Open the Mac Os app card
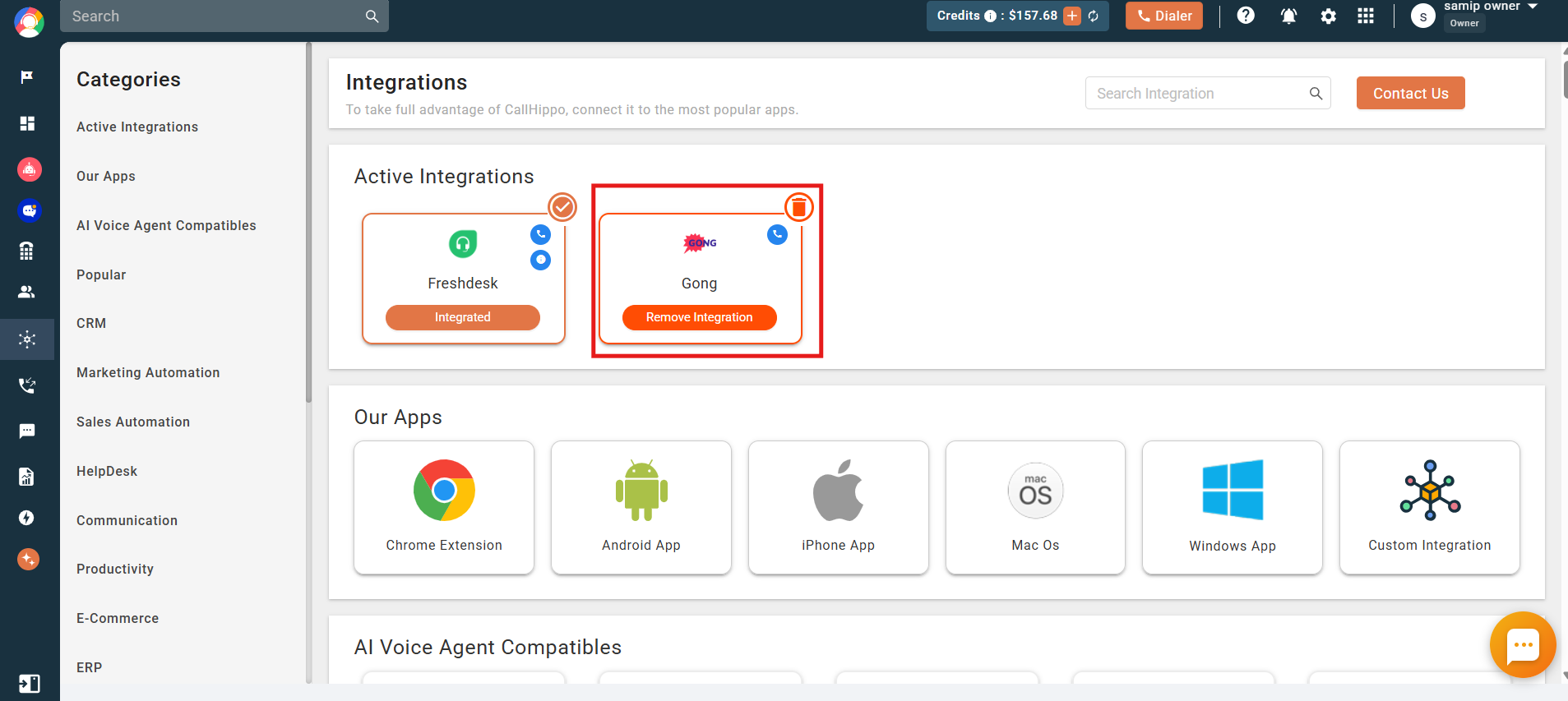1568x701 pixels. click(x=1035, y=507)
